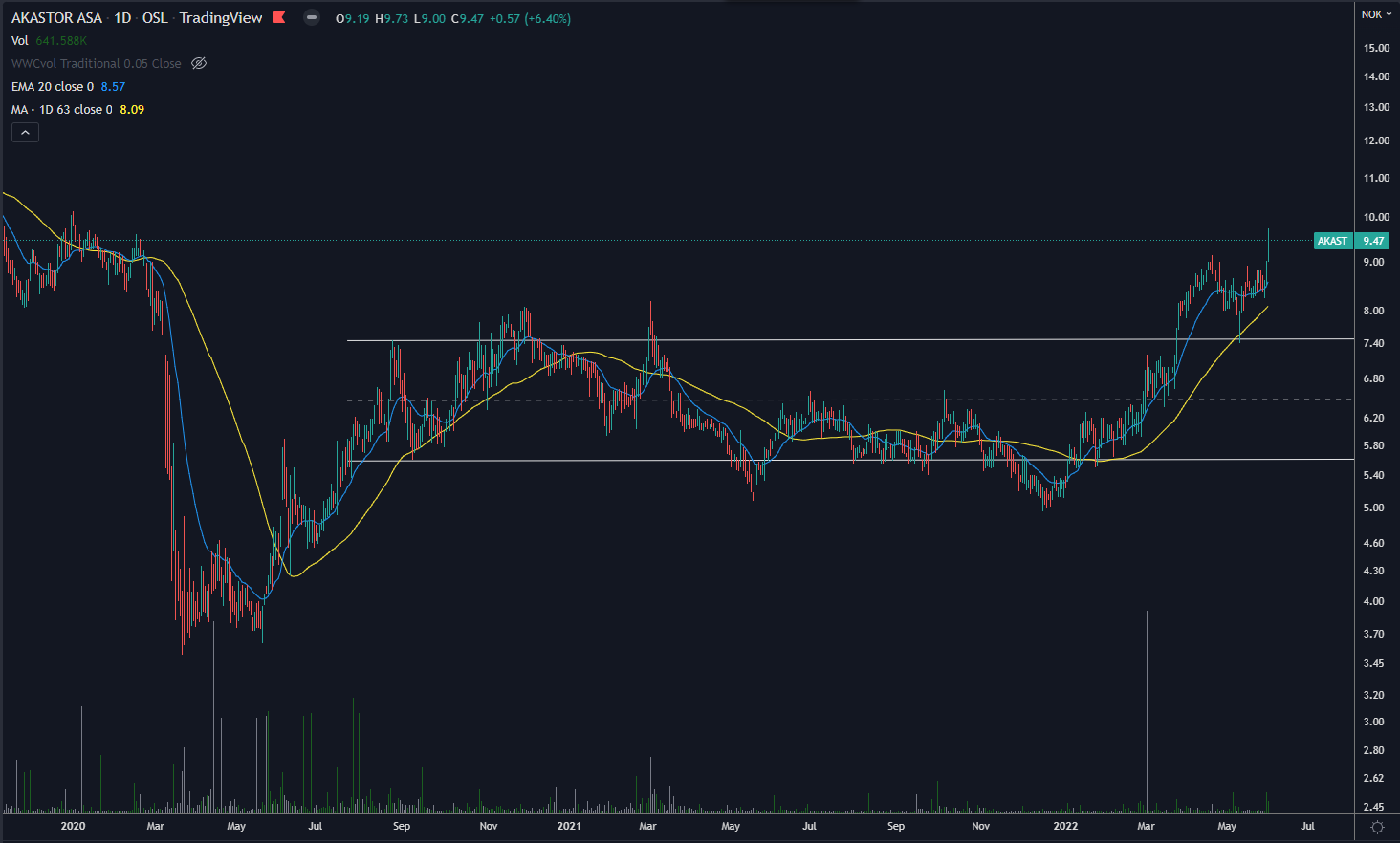Image resolution: width=1400 pixels, height=843 pixels.
Task: Click the red flag icon beside TradingView
Action: (279, 17)
